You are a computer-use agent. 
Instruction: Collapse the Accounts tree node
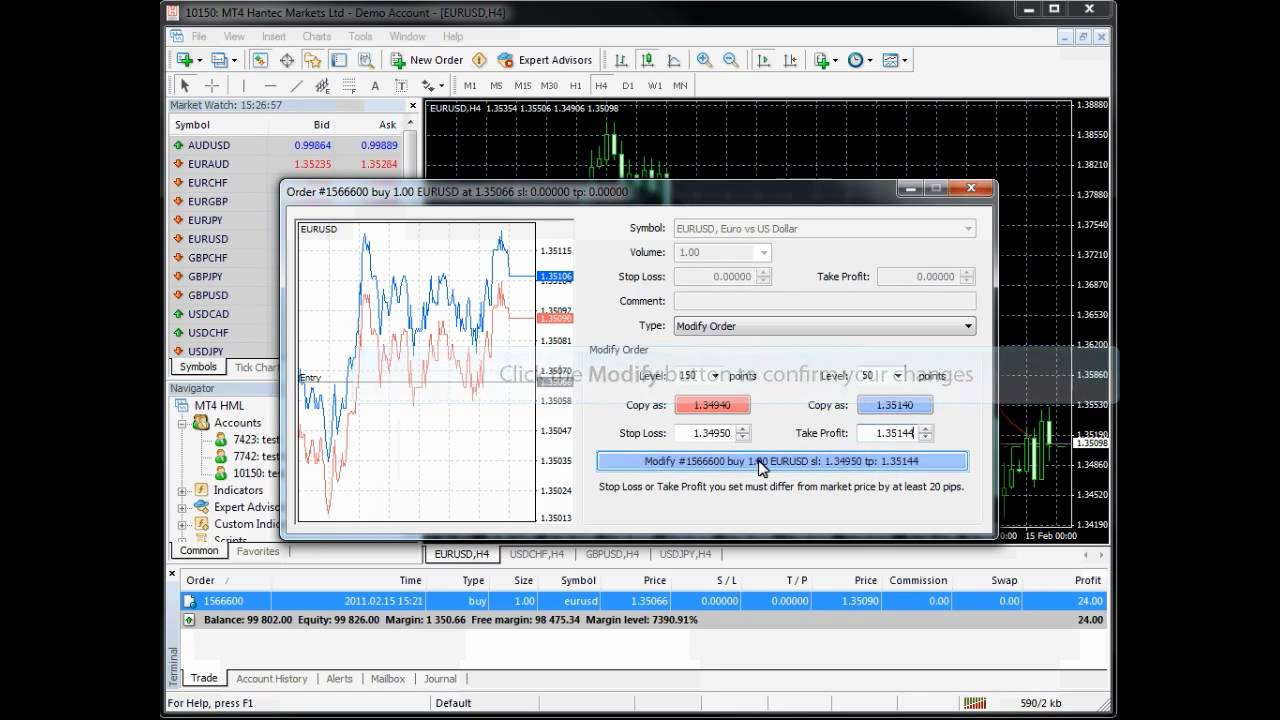(x=183, y=423)
